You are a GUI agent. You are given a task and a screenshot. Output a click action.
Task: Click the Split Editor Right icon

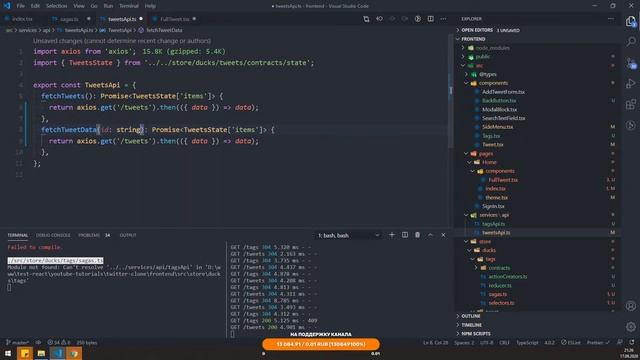[x=431, y=19]
